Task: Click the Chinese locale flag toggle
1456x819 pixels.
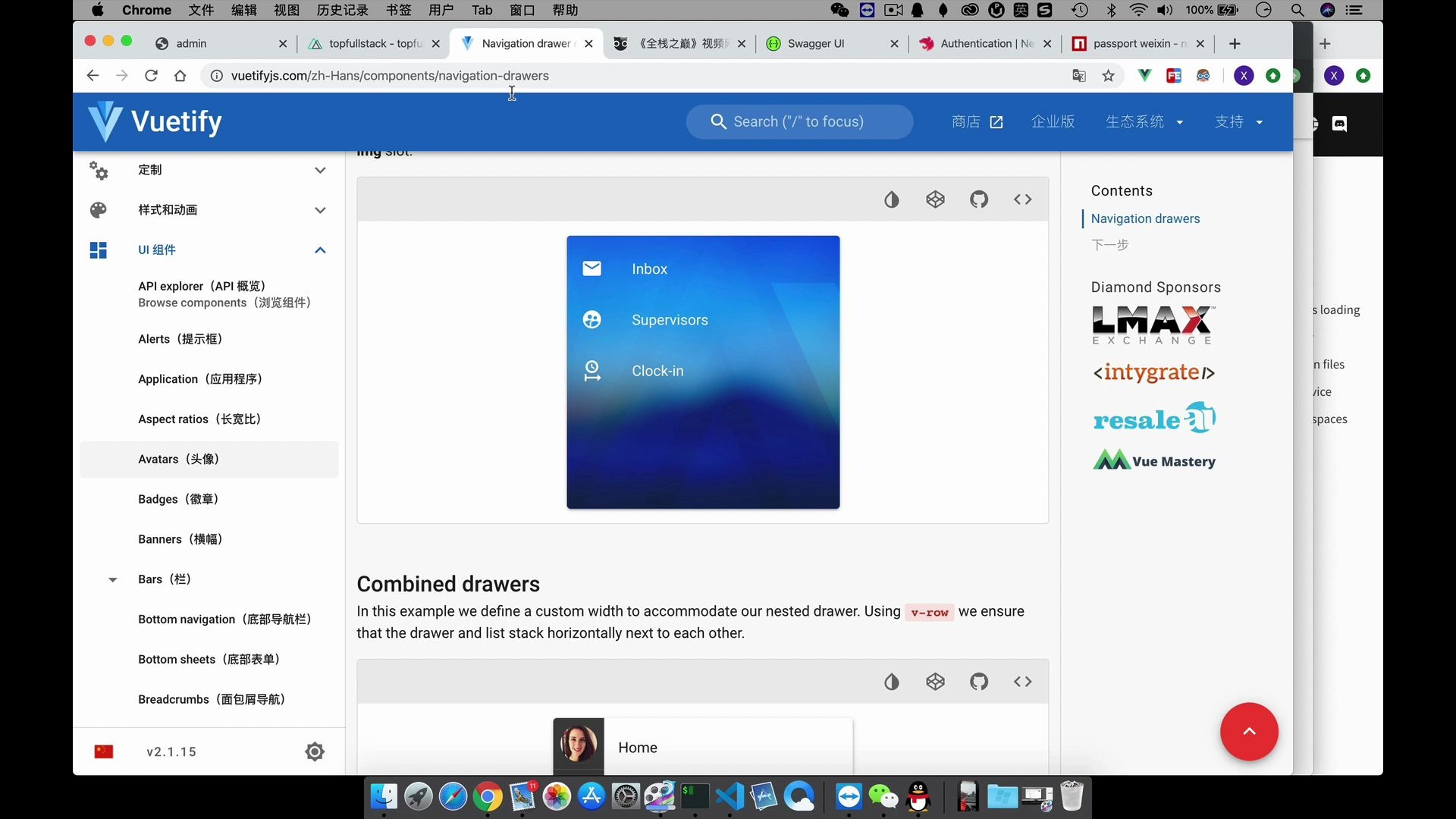Action: pyautogui.click(x=105, y=752)
